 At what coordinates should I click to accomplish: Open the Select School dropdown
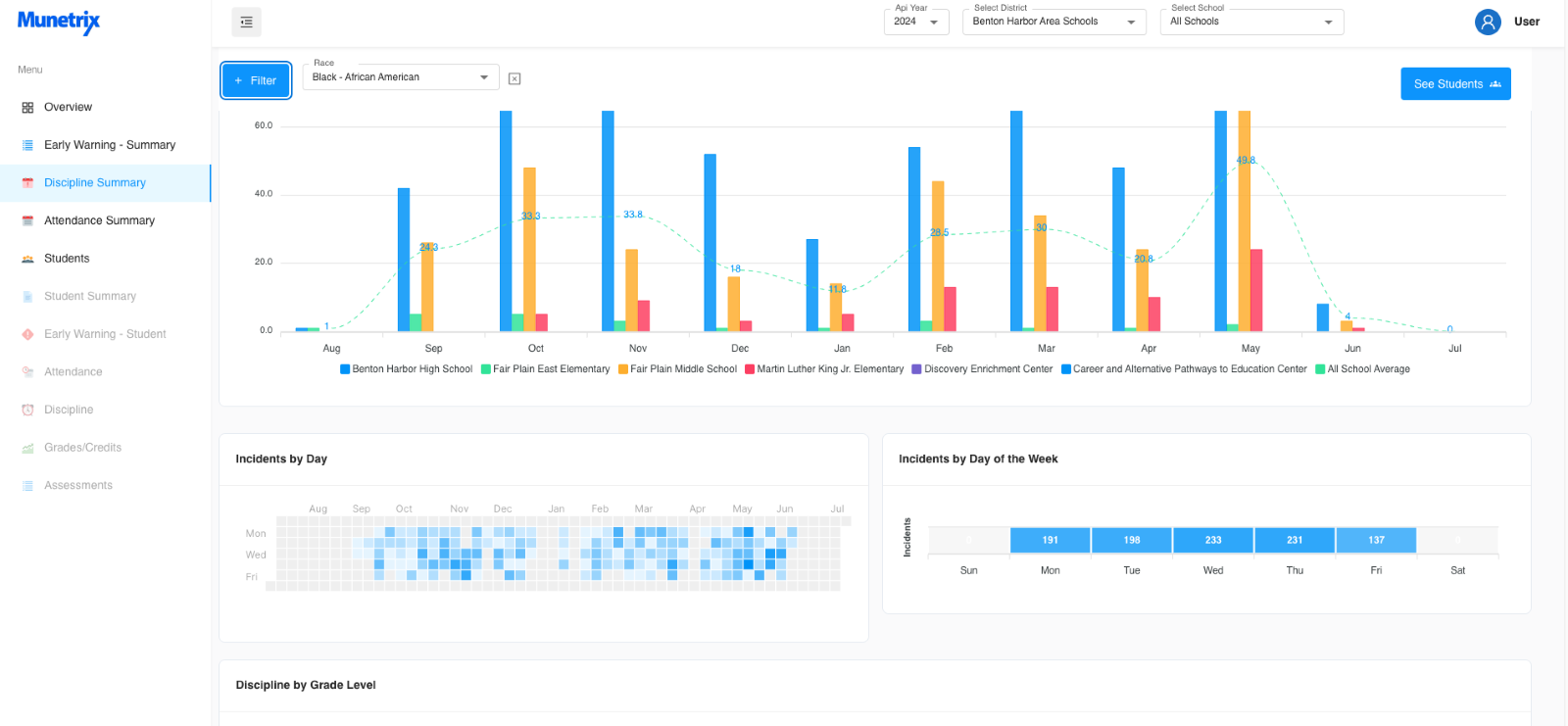click(x=1251, y=22)
